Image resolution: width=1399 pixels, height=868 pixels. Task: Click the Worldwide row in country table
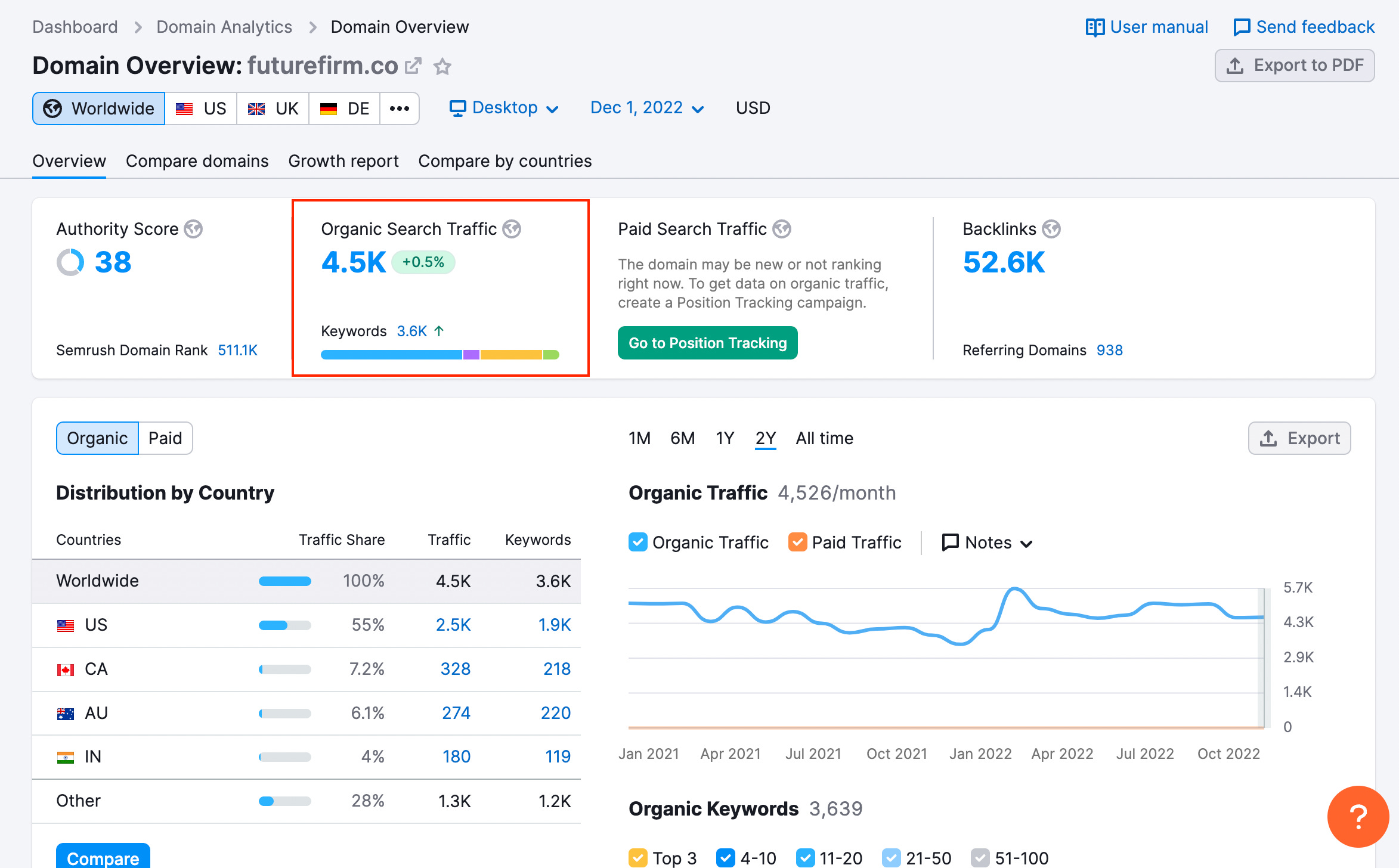tap(307, 581)
